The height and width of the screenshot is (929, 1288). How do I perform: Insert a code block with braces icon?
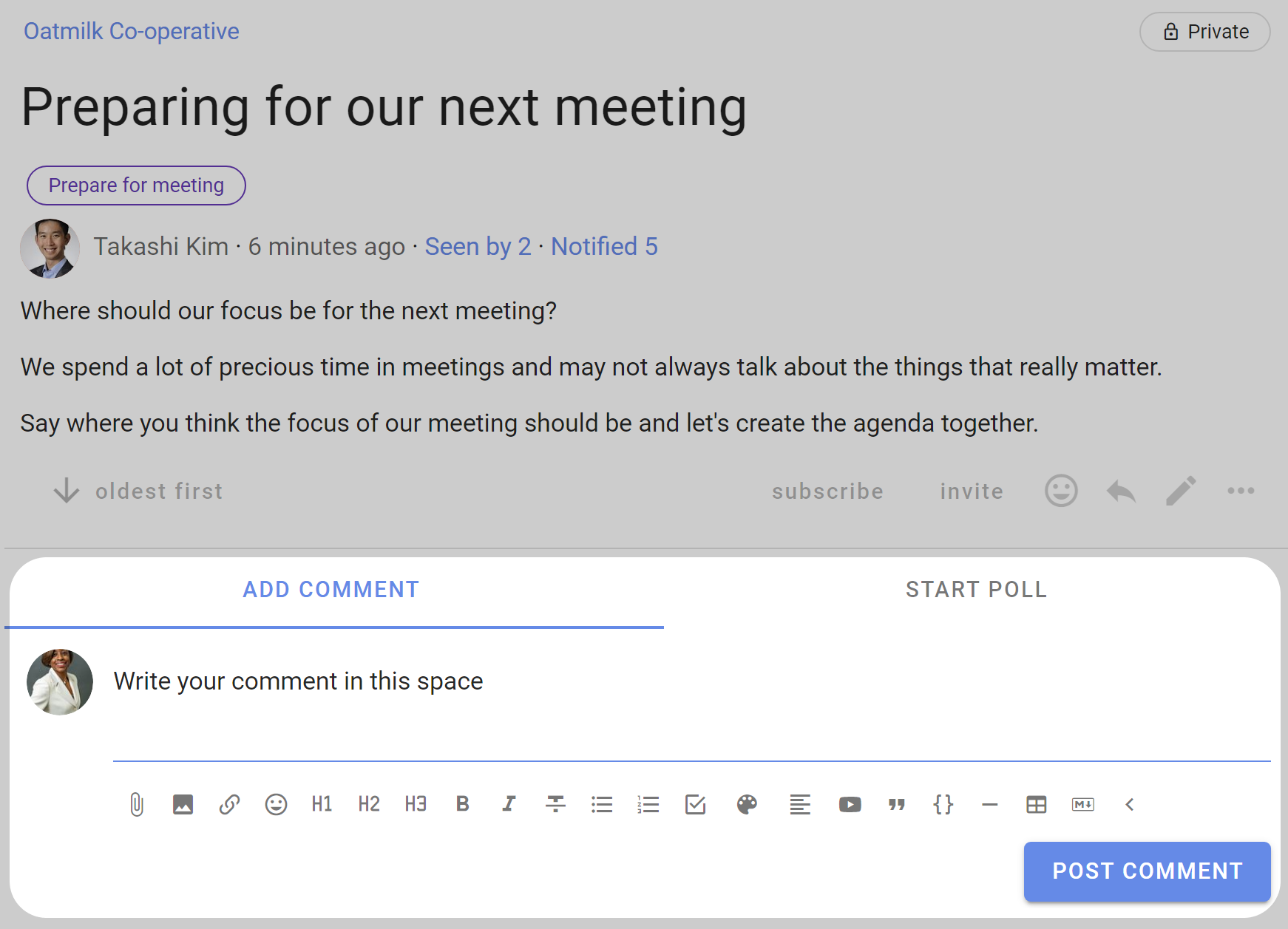coord(943,804)
